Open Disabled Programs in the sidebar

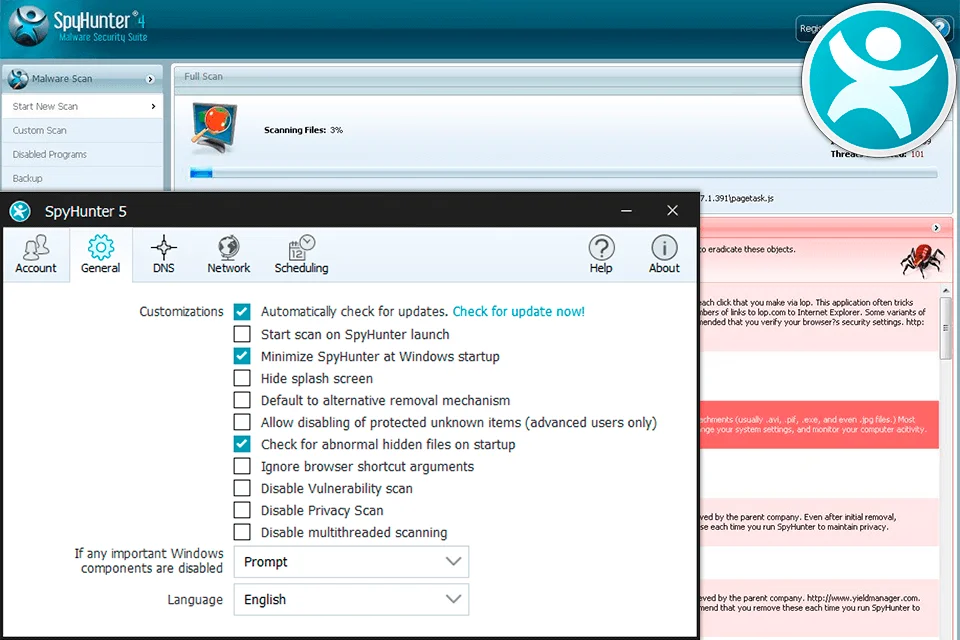pyautogui.click(x=50, y=154)
